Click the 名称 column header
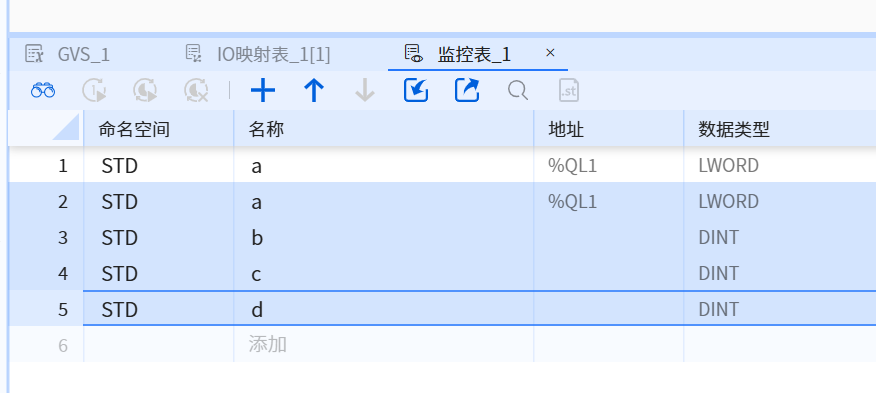 (384, 129)
